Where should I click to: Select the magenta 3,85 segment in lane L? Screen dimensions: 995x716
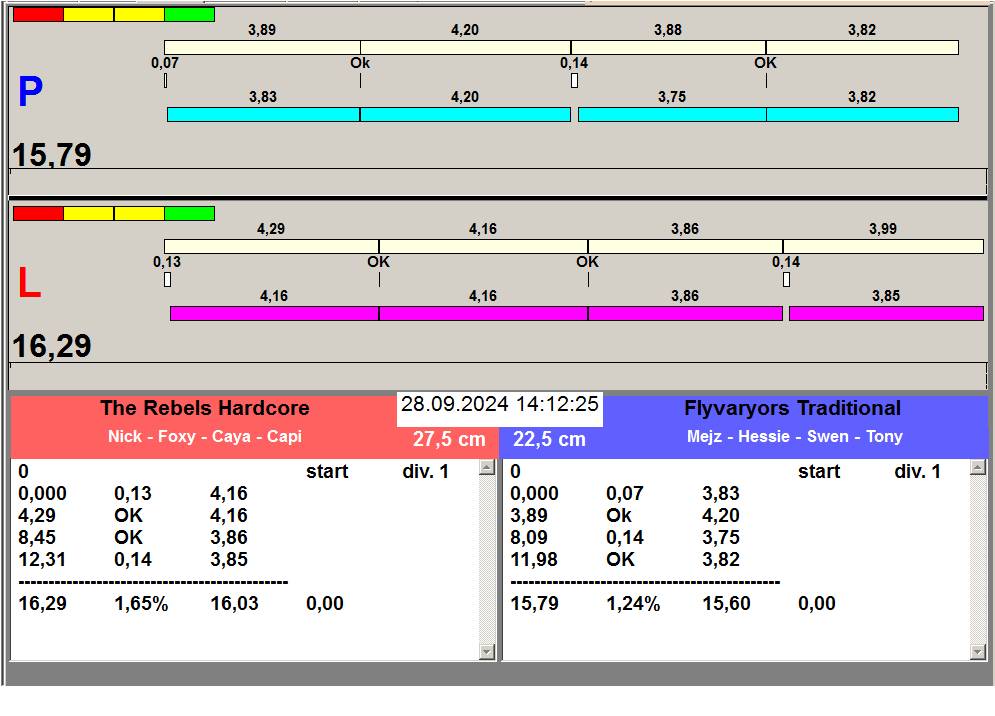point(886,314)
